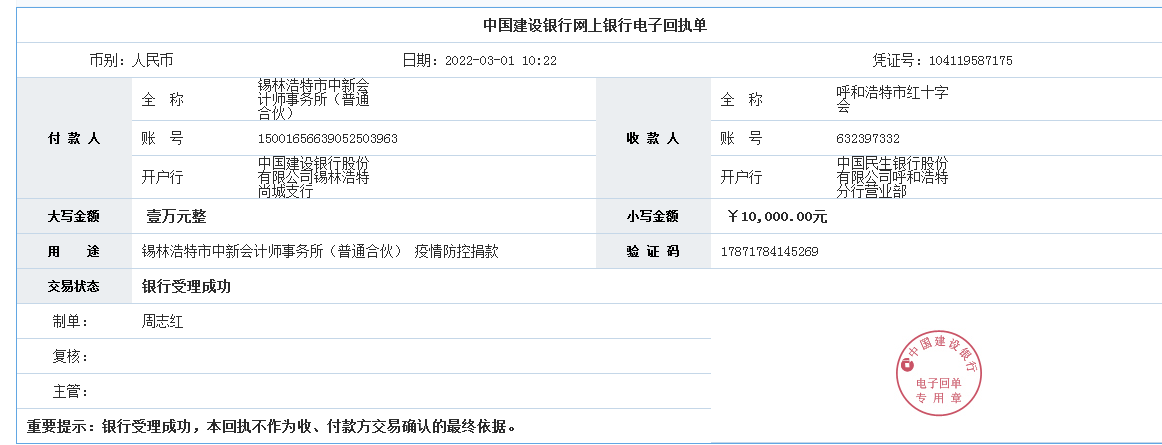
Task: Select payer name 锡林浩特市中新会计师事务所
Action: click(313, 99)
